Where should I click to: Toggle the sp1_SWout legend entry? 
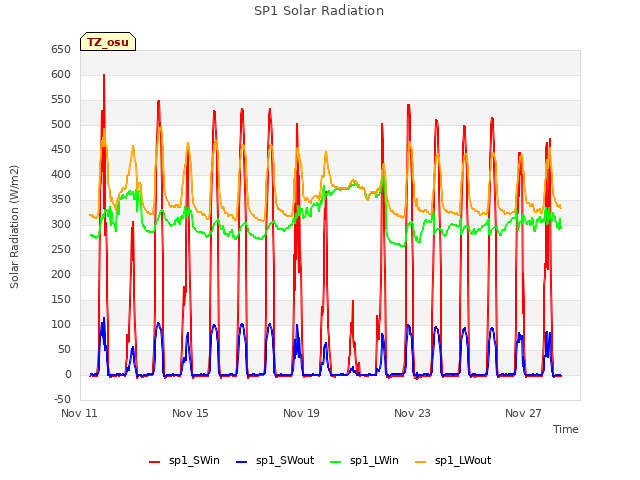(x=276, y=461)
